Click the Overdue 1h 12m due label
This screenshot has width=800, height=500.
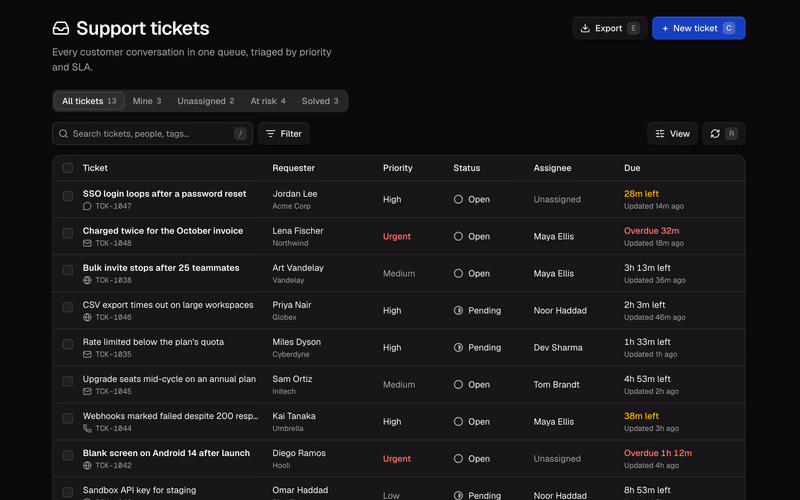tap(658, 453)
